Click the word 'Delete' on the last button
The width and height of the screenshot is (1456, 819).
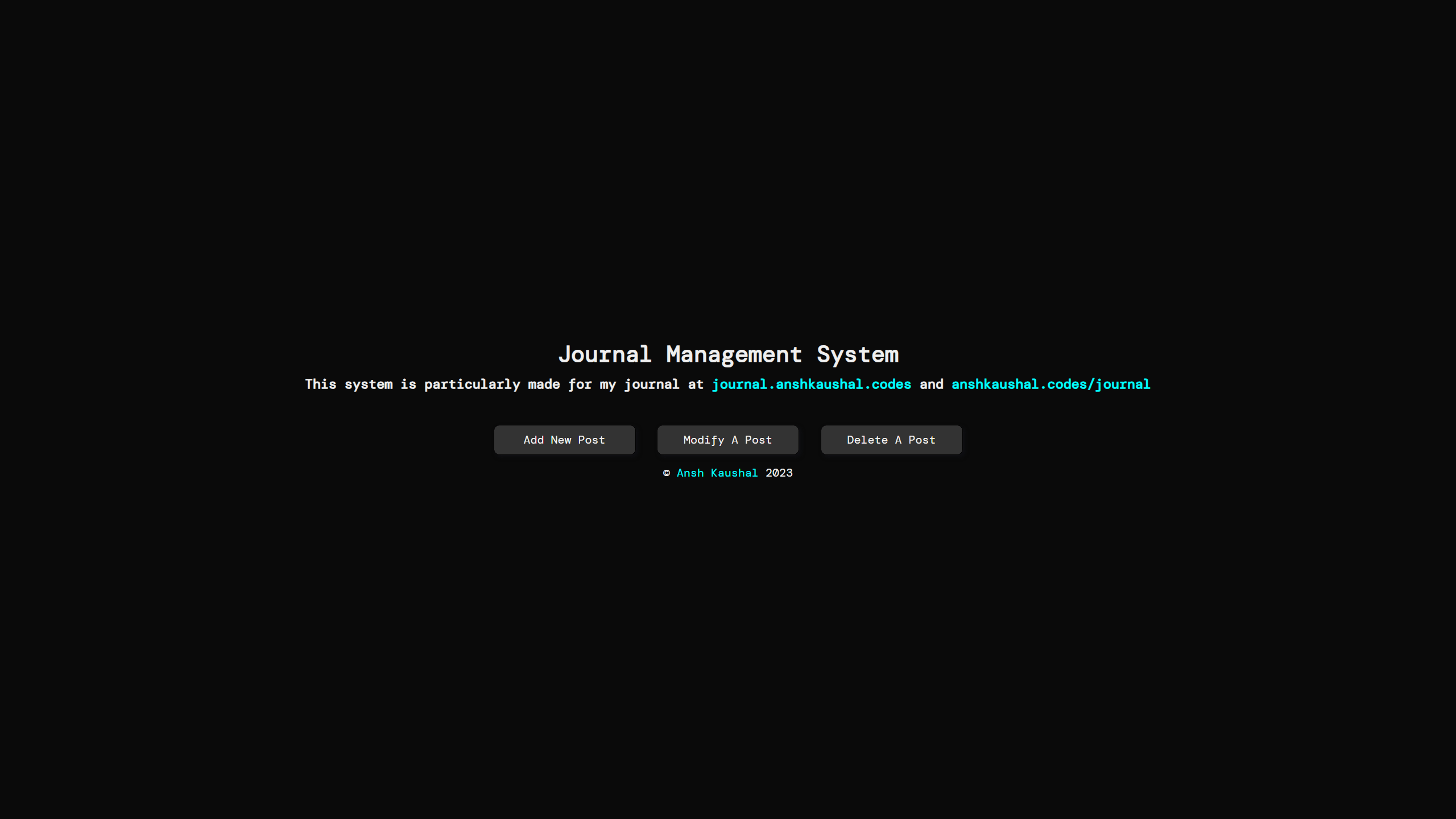coord(867,440)
